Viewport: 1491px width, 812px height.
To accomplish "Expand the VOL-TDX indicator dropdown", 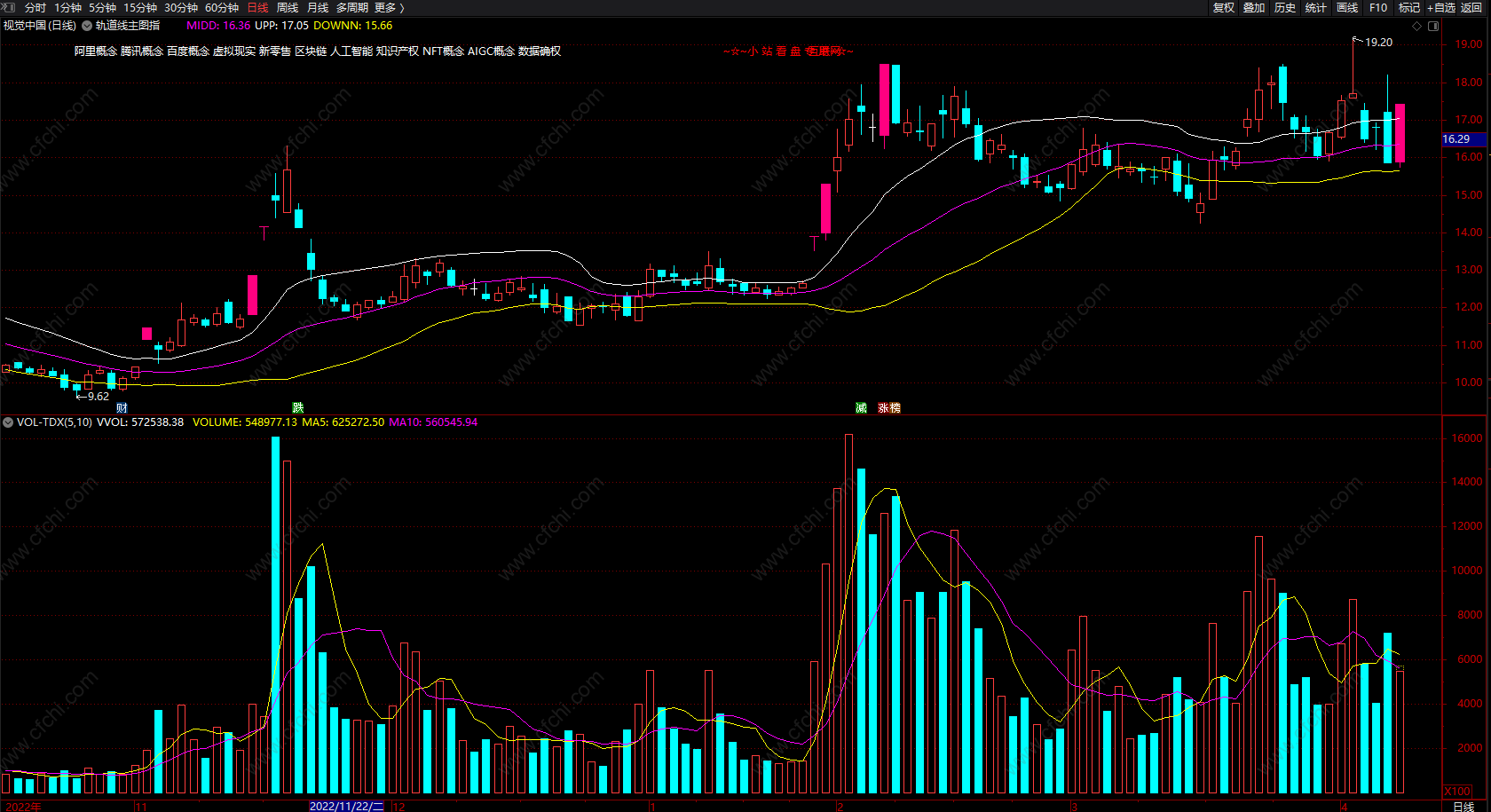I will coord(8,422).
